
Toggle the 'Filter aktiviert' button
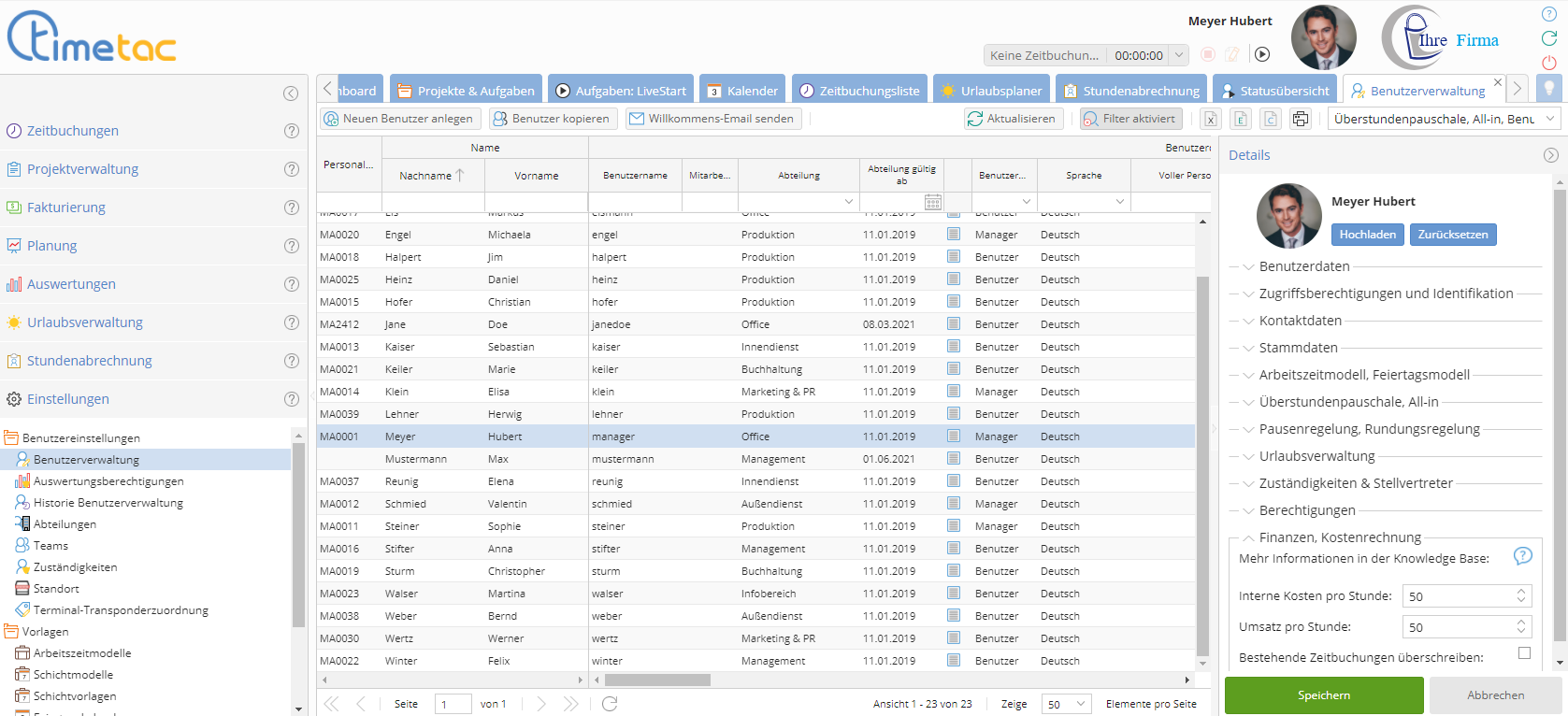click(1130, 119)
